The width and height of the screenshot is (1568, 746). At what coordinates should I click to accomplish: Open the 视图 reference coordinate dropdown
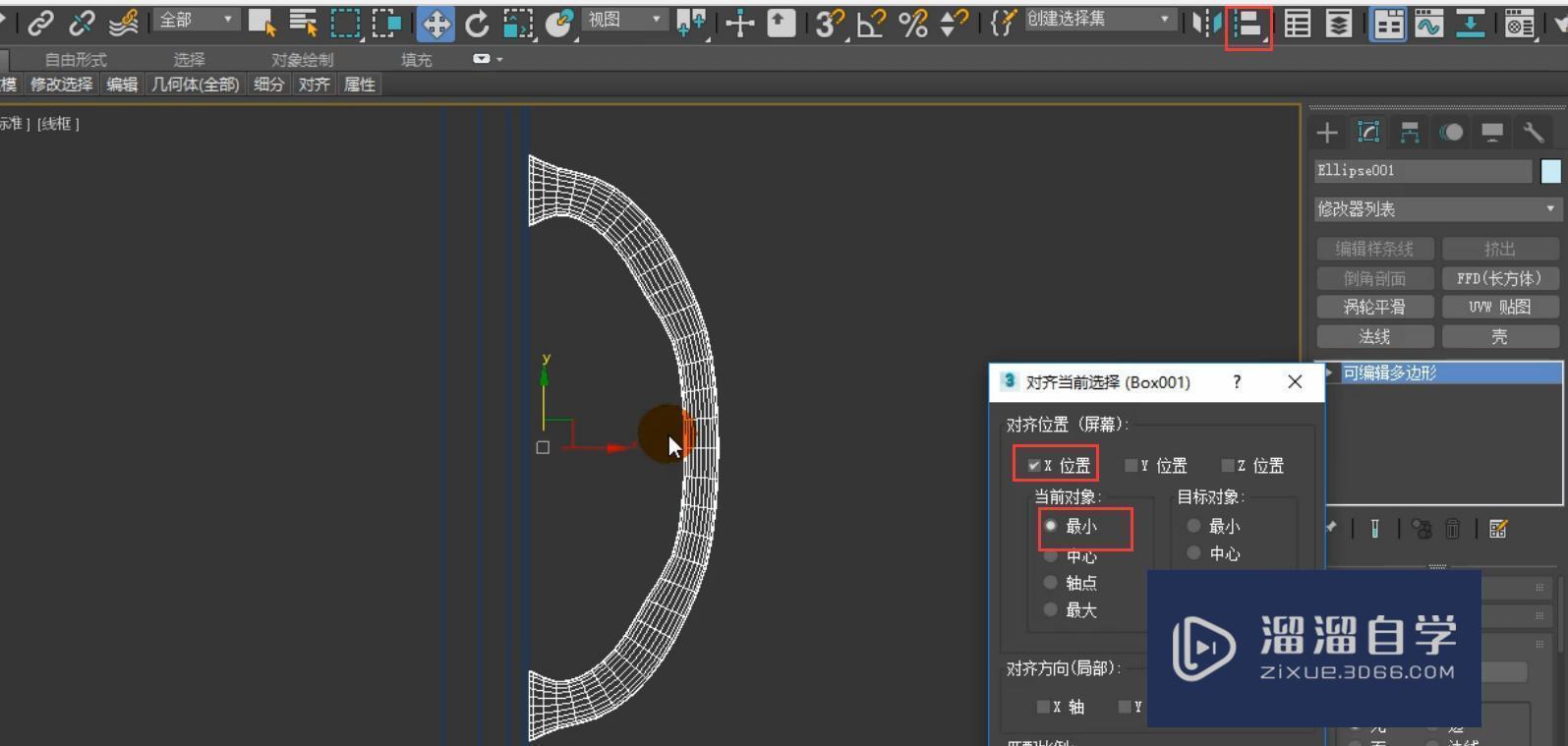624,20
